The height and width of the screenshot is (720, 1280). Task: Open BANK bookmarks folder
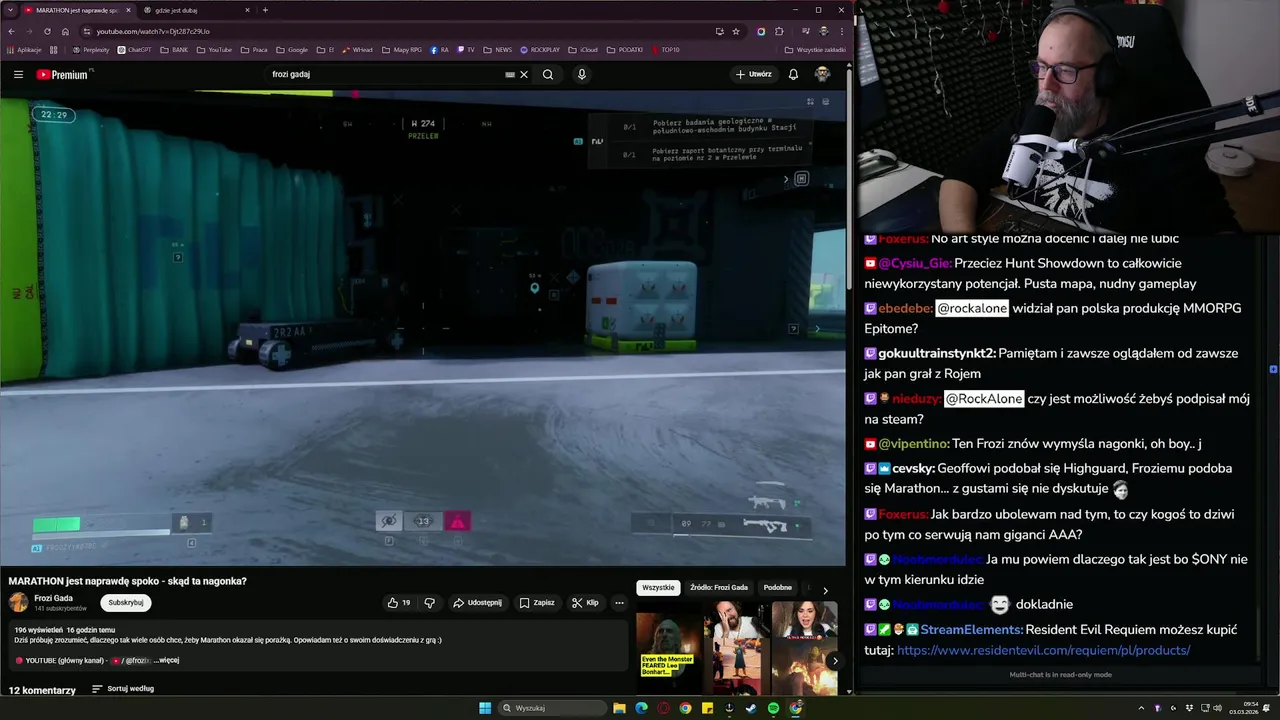pos(174,49)
